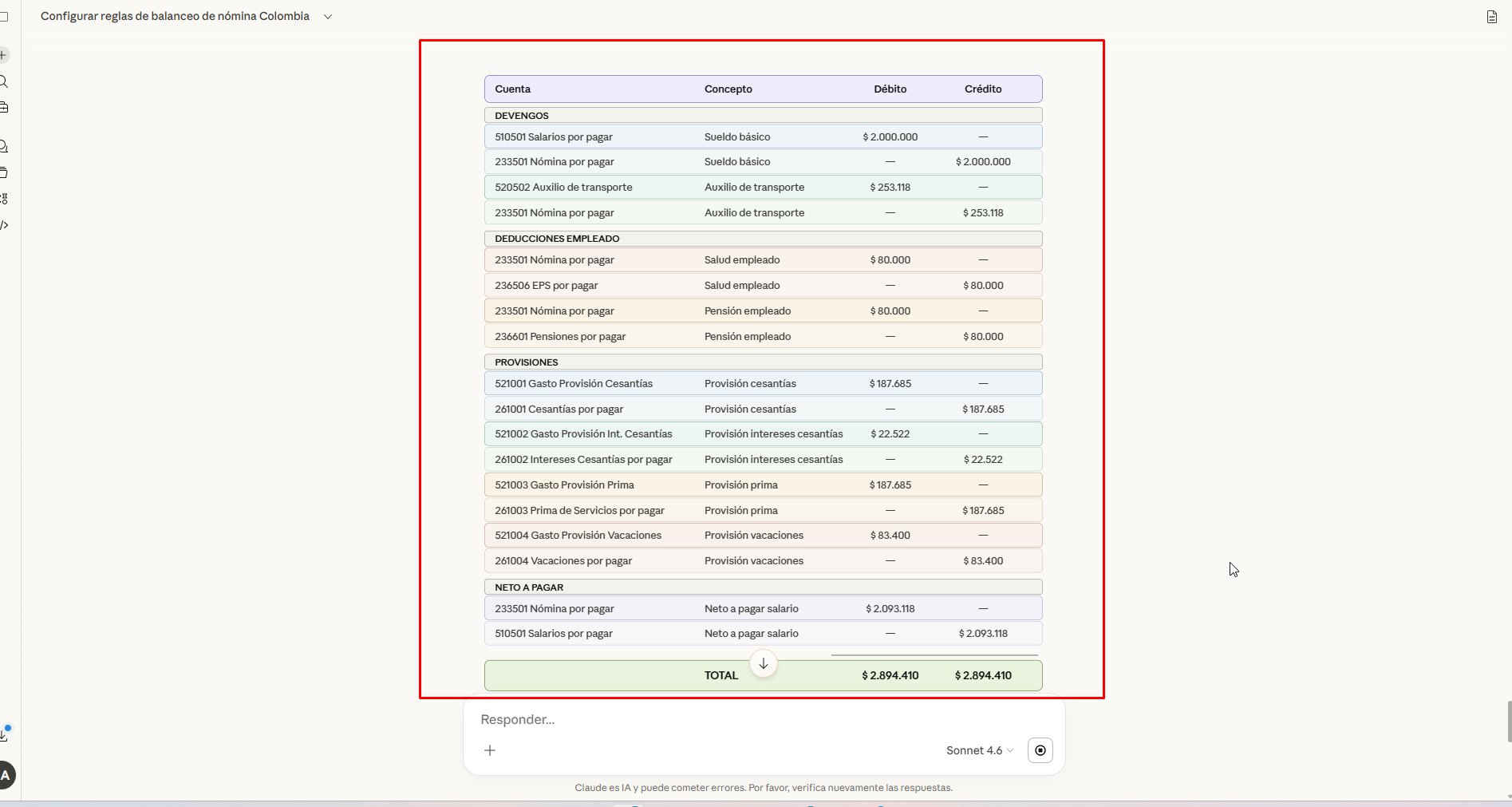Start a new chat with plus icon
Image resolution: width=1512 pixels, height=807 pixels.
click(3, 55)
